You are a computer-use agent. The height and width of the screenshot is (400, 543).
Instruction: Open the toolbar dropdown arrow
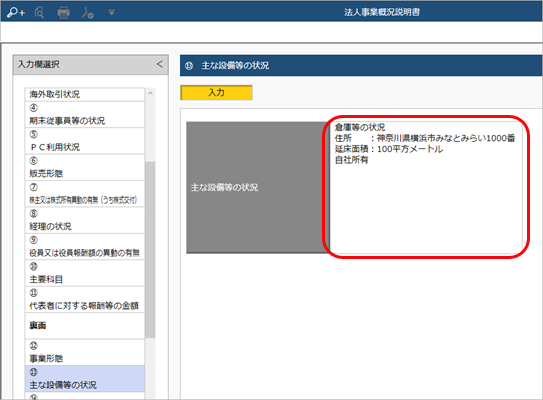(x=111, y=13)
